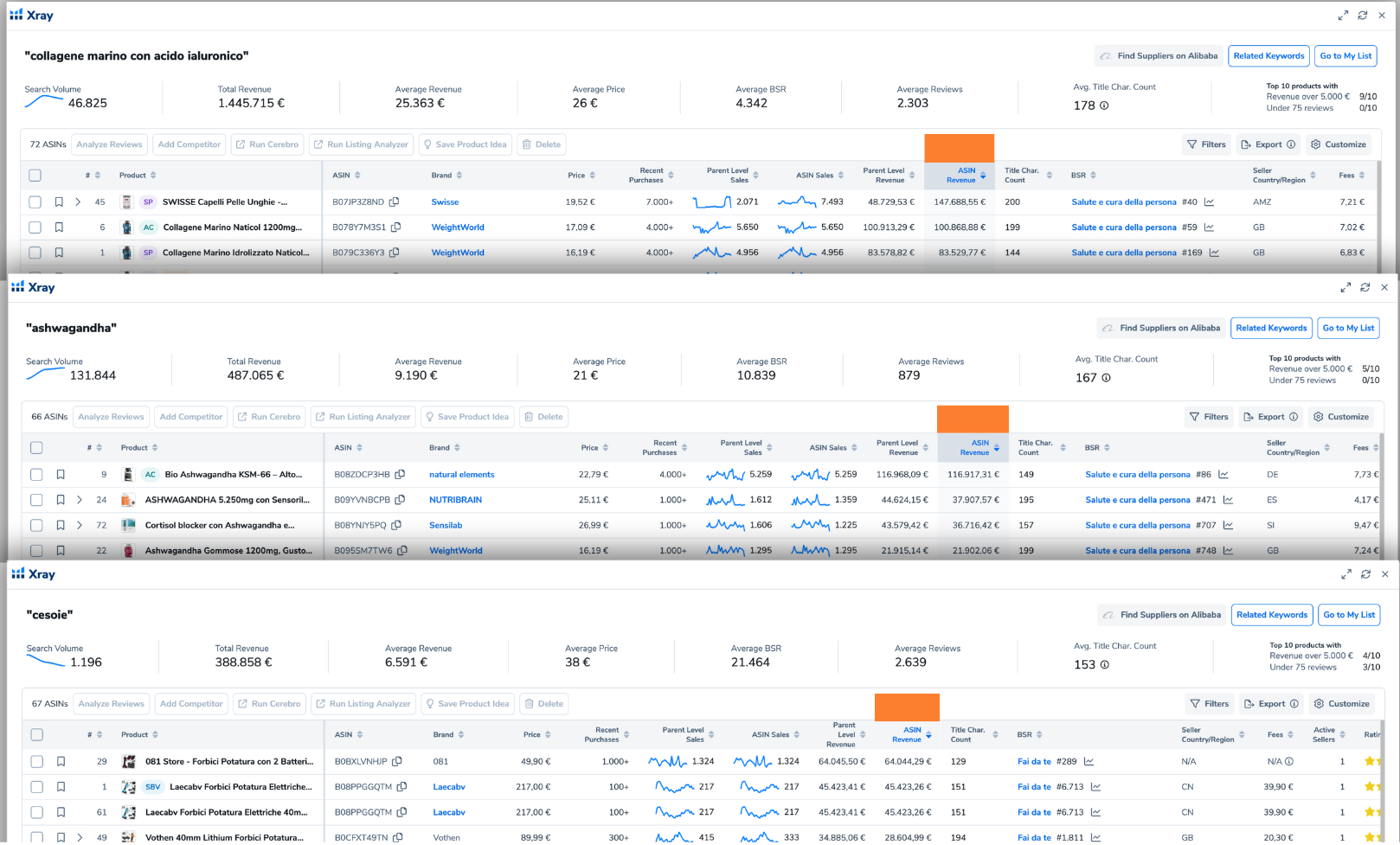Copy ASIN B07JP3Z8ND with the copy icon

(395, 202)
